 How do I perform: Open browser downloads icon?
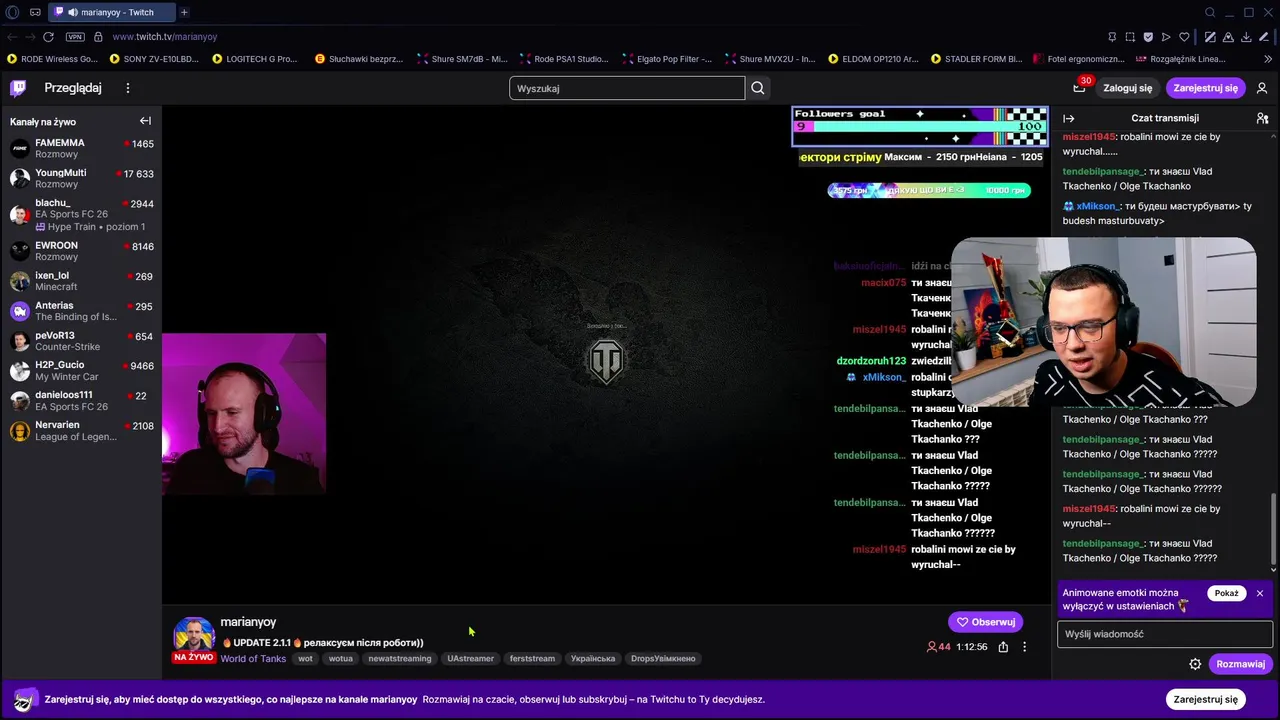[1247, 37]
